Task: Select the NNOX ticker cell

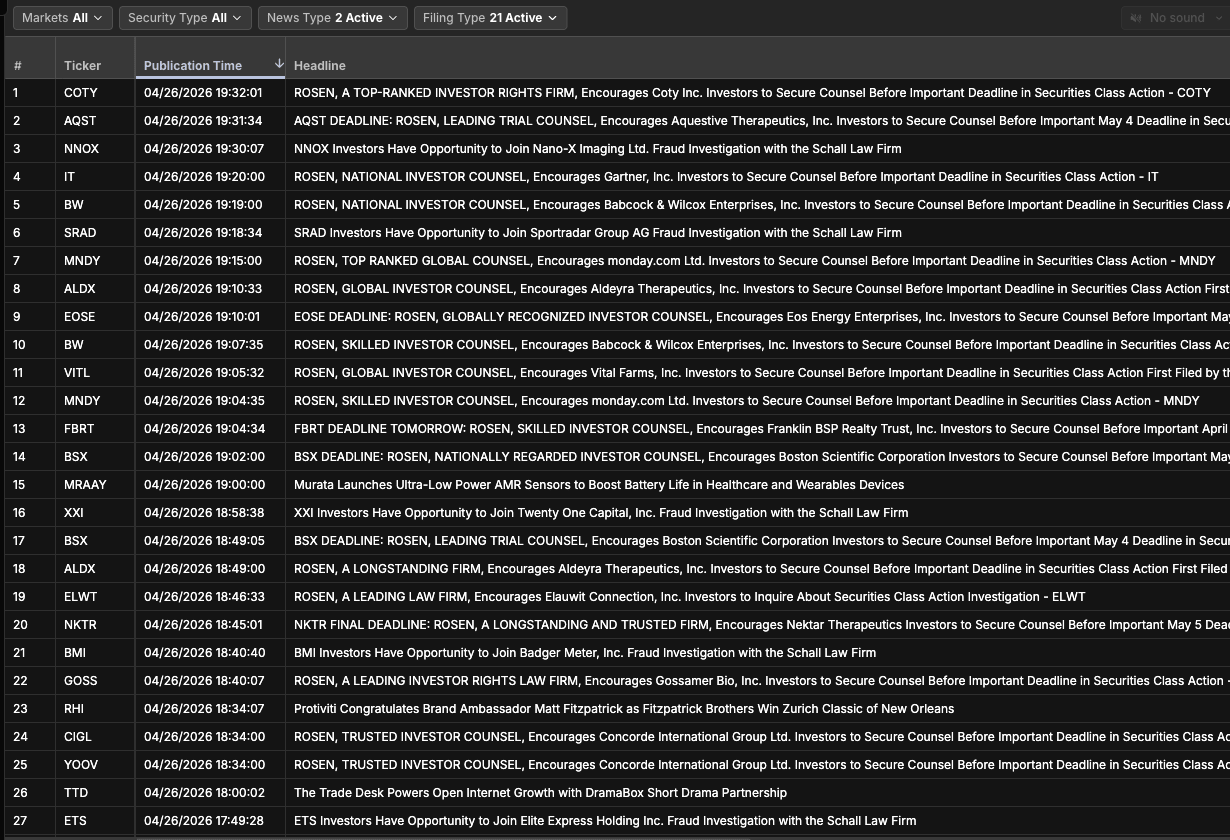Action: 83,149
